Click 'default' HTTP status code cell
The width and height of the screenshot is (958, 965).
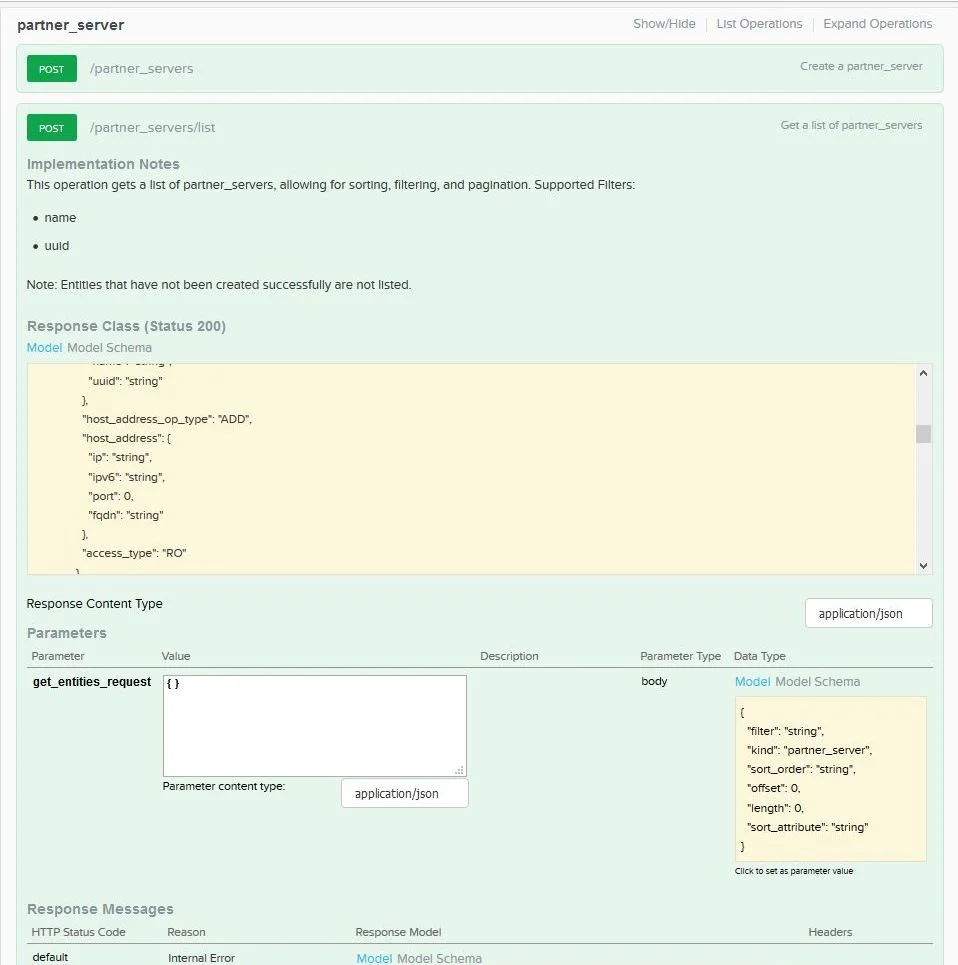point(50,958)
